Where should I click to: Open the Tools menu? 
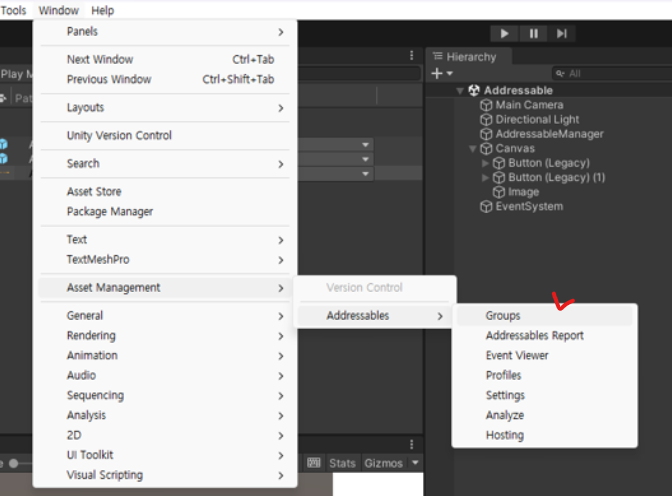click(x=13, y=10)
